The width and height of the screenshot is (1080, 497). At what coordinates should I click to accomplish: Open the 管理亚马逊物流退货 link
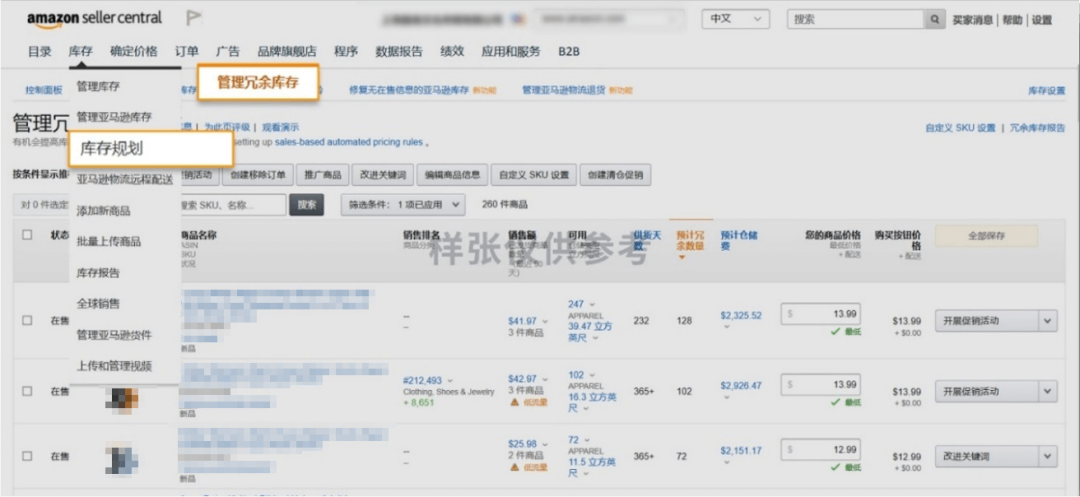563,90
